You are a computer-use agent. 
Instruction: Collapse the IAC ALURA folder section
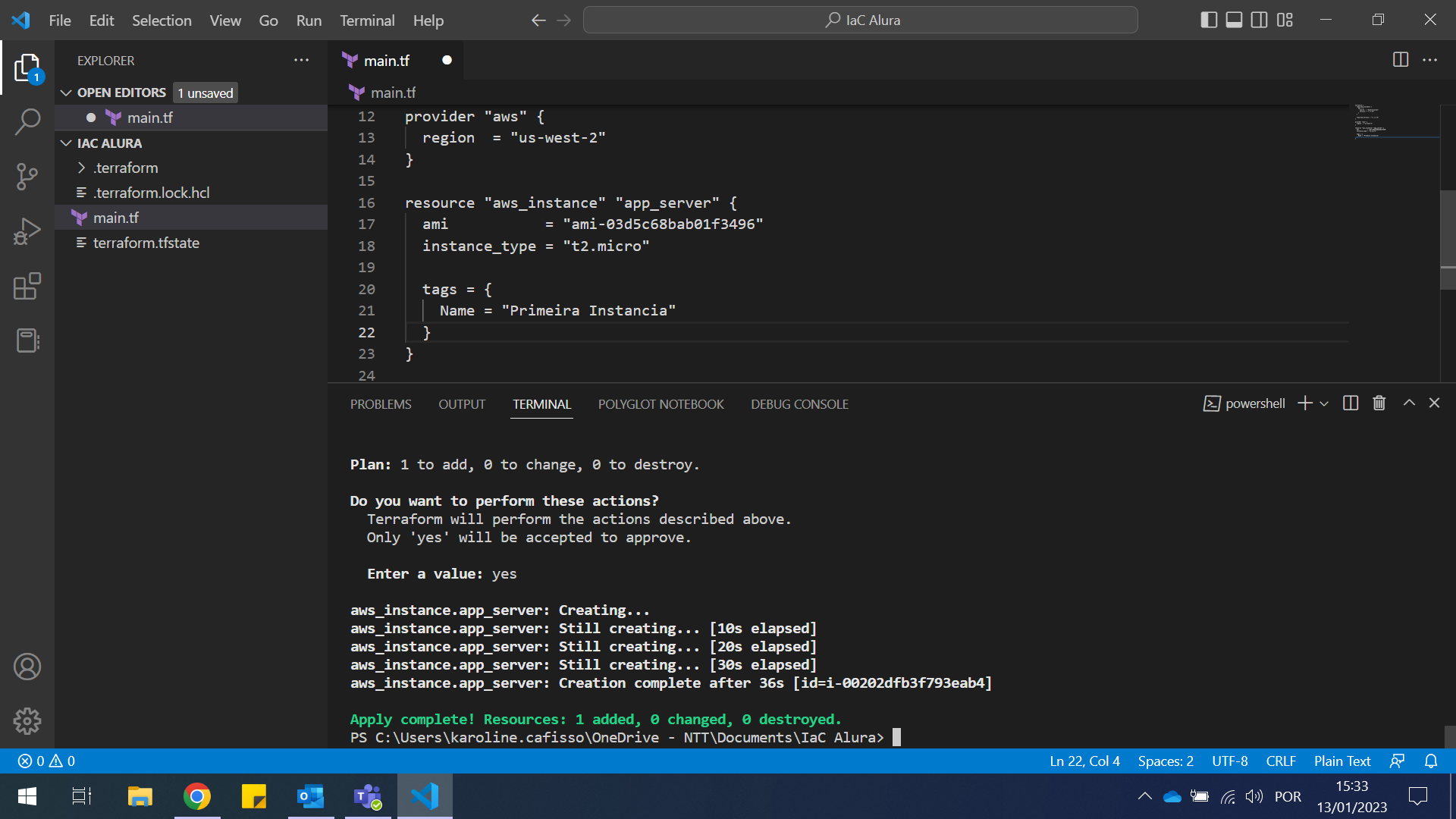click(x=66, y=143)
